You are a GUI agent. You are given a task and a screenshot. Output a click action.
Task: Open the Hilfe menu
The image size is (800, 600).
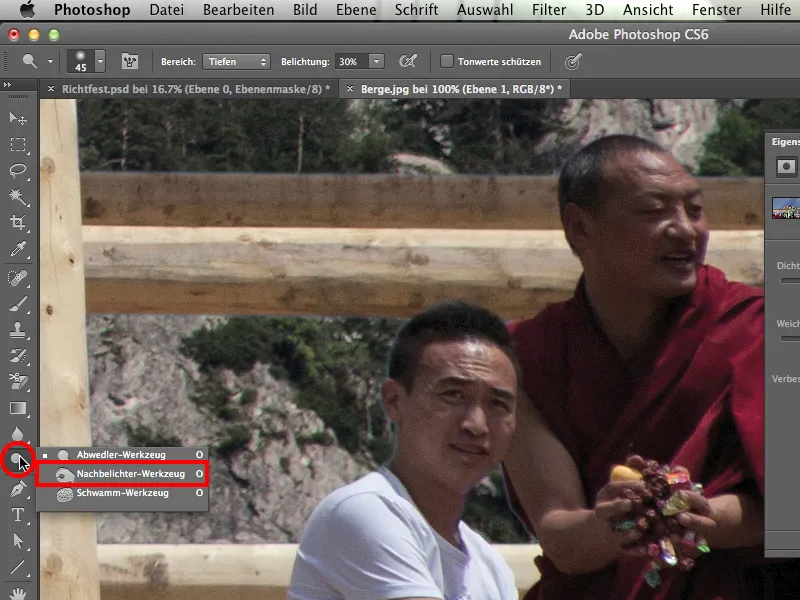click(x=775, y=10)
